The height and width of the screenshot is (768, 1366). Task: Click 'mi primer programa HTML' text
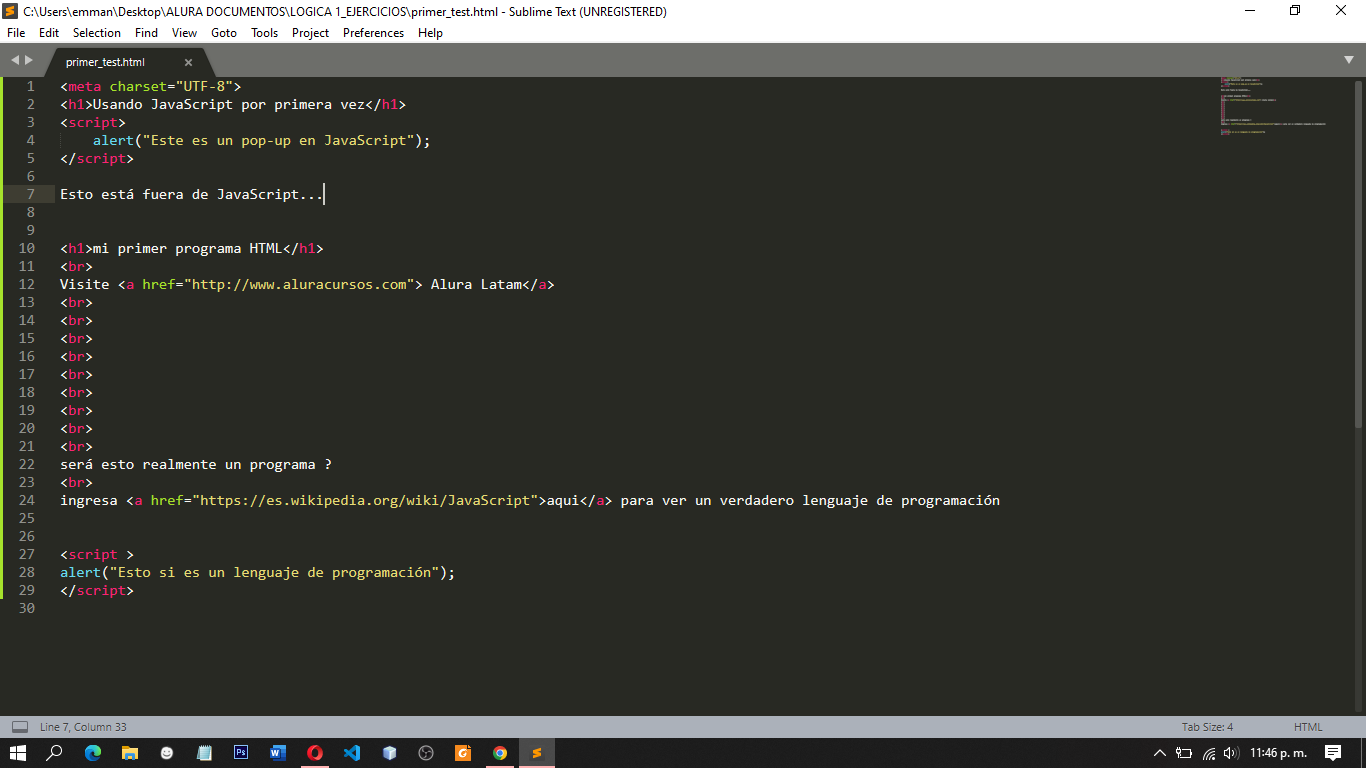[188, 248]
